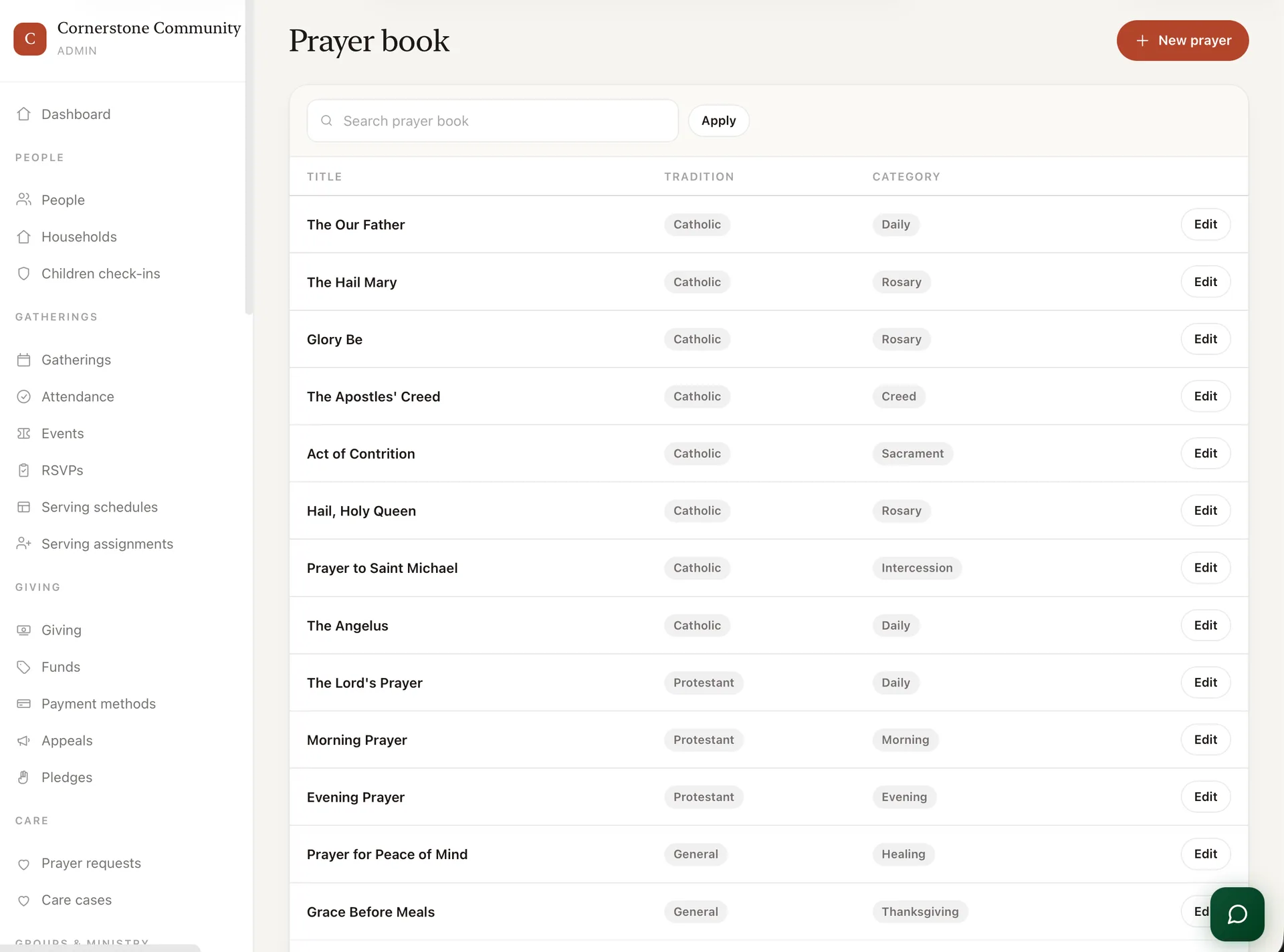1284x952 pixels.
Task: Select the Grace Before Meals title
Action: (370, 912)
